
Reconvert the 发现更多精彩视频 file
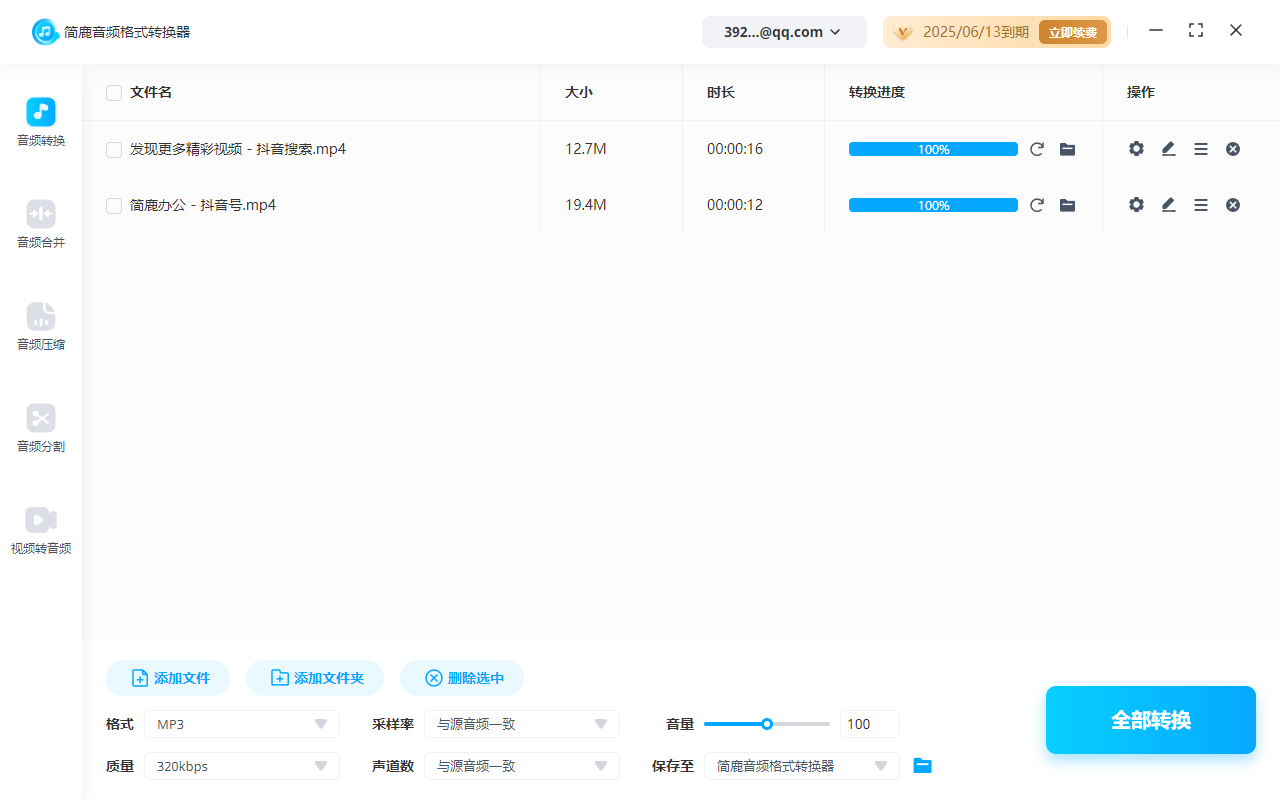pyautogui.click(x=1037, y=148)
